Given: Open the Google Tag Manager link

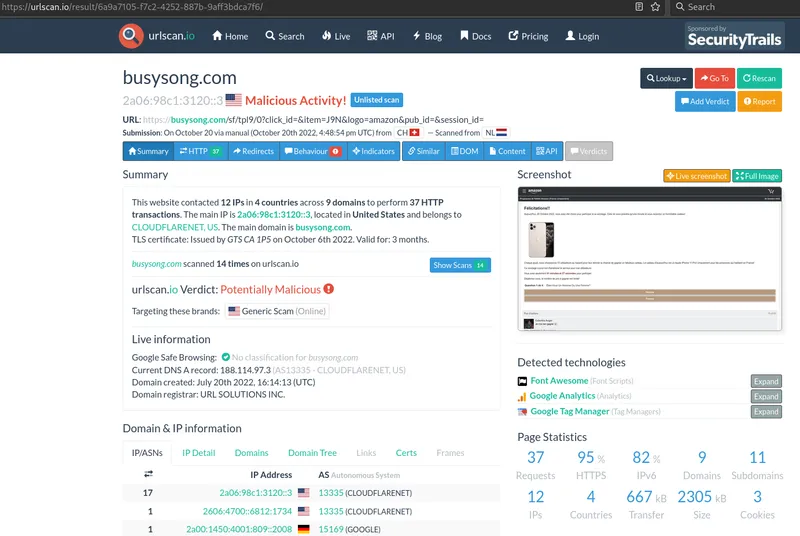Looking at the screenshot, I should pos(570,411).
